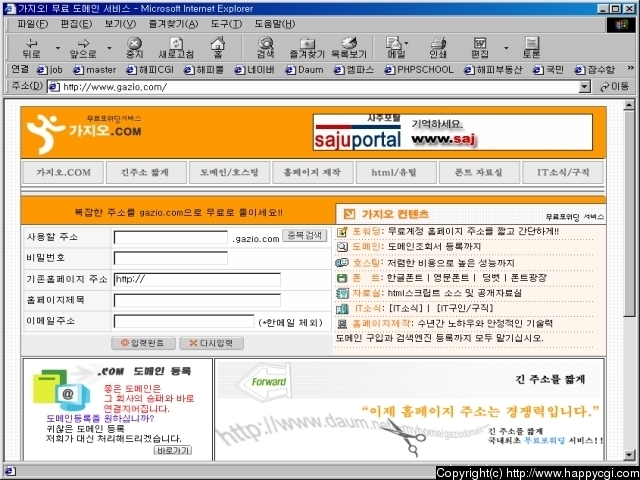Click the 중복검색 duplicate check button
640x480 pixels.
click(304, 236)
